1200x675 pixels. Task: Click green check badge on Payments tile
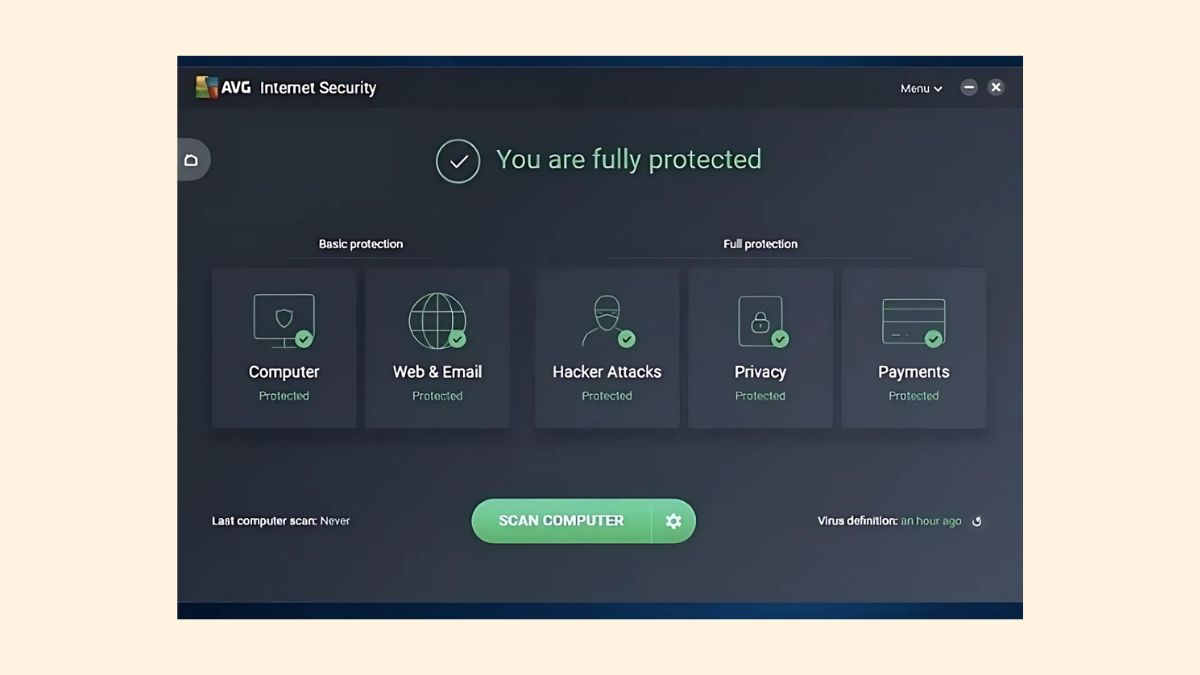[x=933, y=339]
